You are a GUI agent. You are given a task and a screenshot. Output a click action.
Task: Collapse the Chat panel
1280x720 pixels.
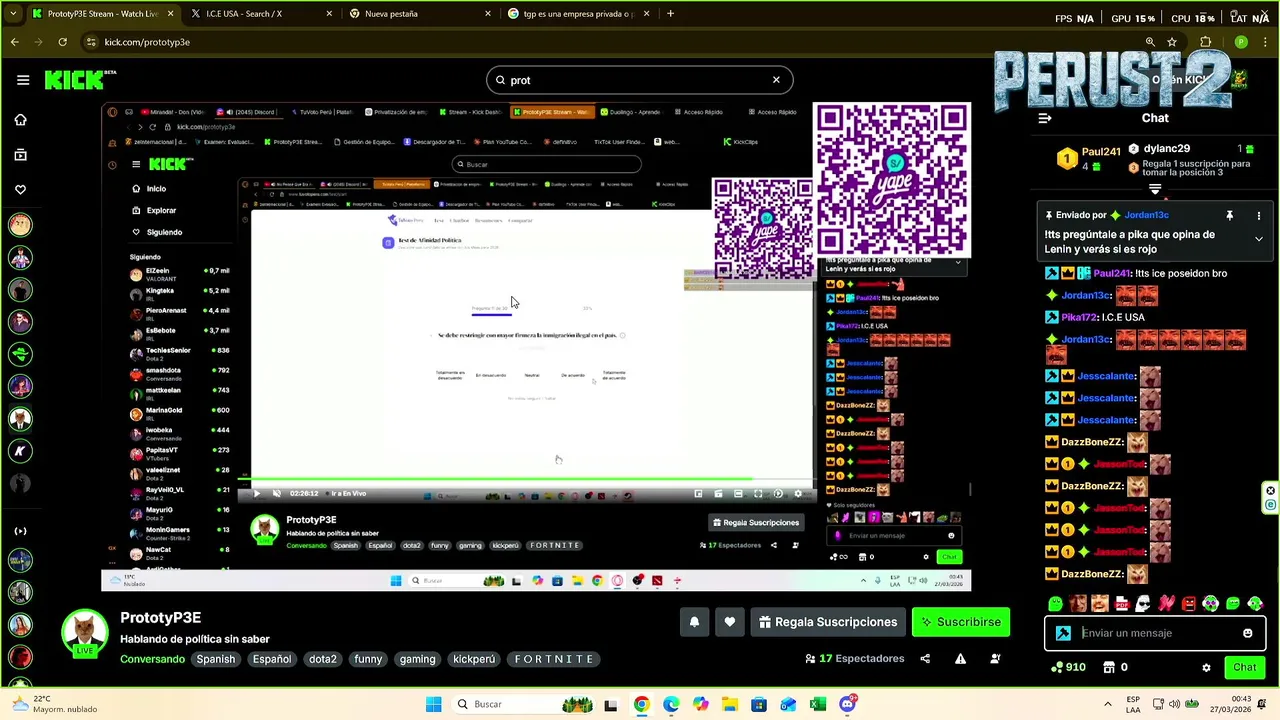[1045, 118]
